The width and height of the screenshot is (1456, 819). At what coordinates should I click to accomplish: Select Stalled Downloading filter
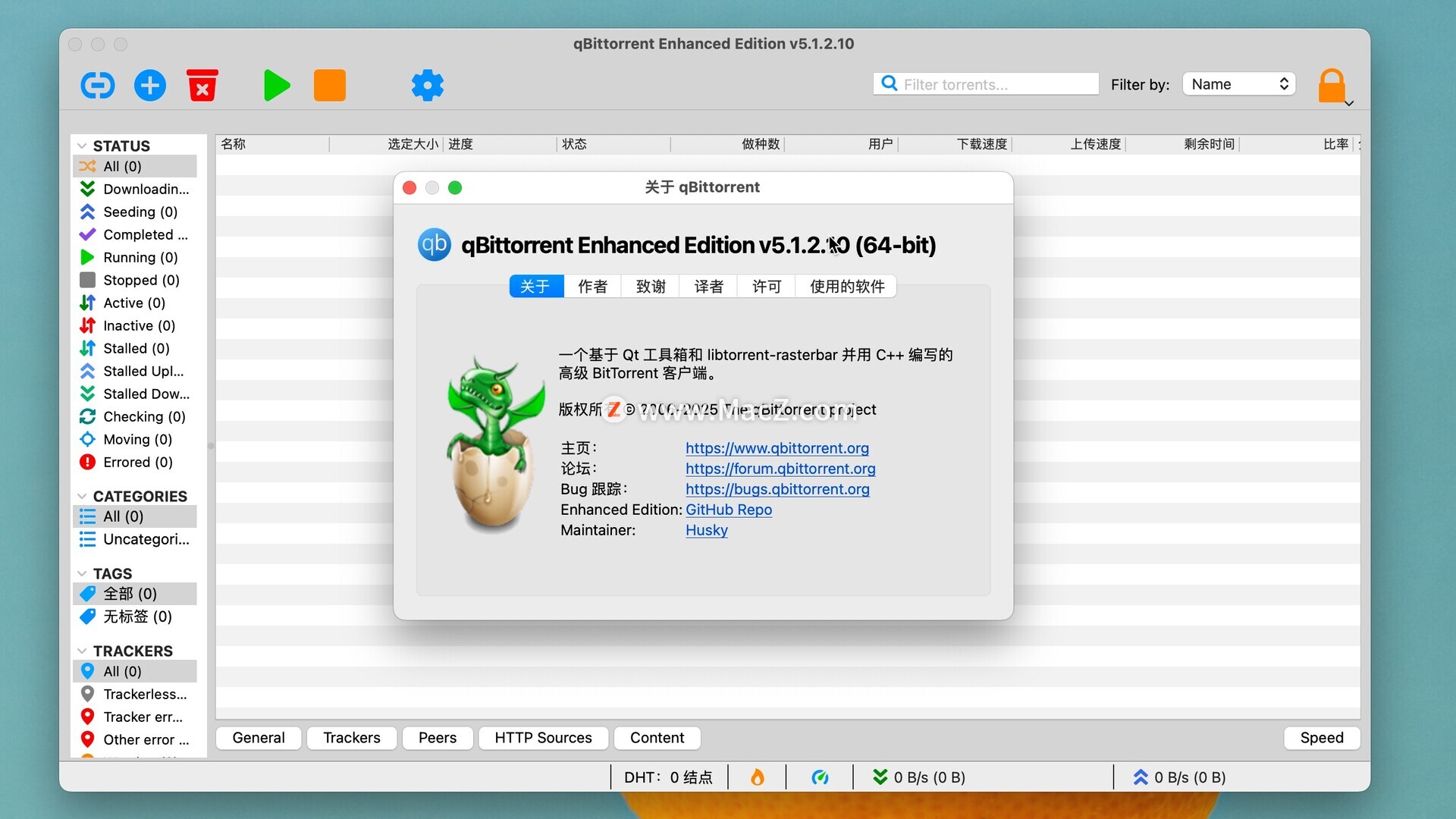click(135, 394)
